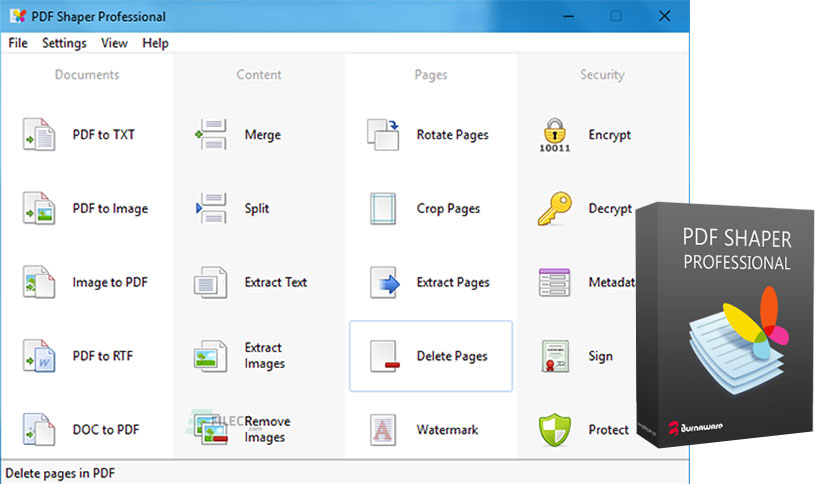Choose the PDF to TXT label
The image size is (836, 484).
click(x=103, y=134)
